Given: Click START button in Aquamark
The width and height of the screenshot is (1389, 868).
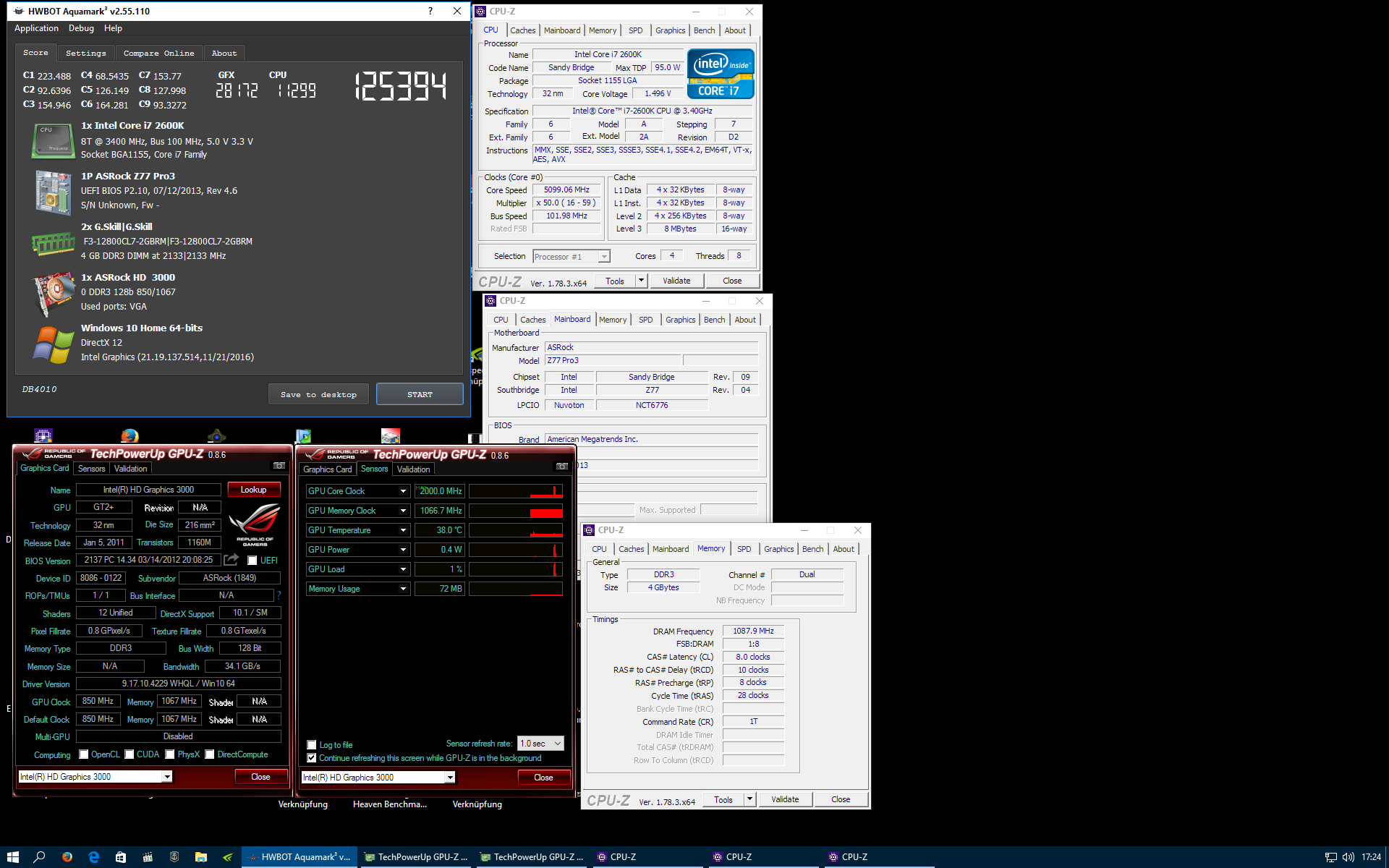Looking at the screenshot, I should pyautogui.click(x=420, y=394).
